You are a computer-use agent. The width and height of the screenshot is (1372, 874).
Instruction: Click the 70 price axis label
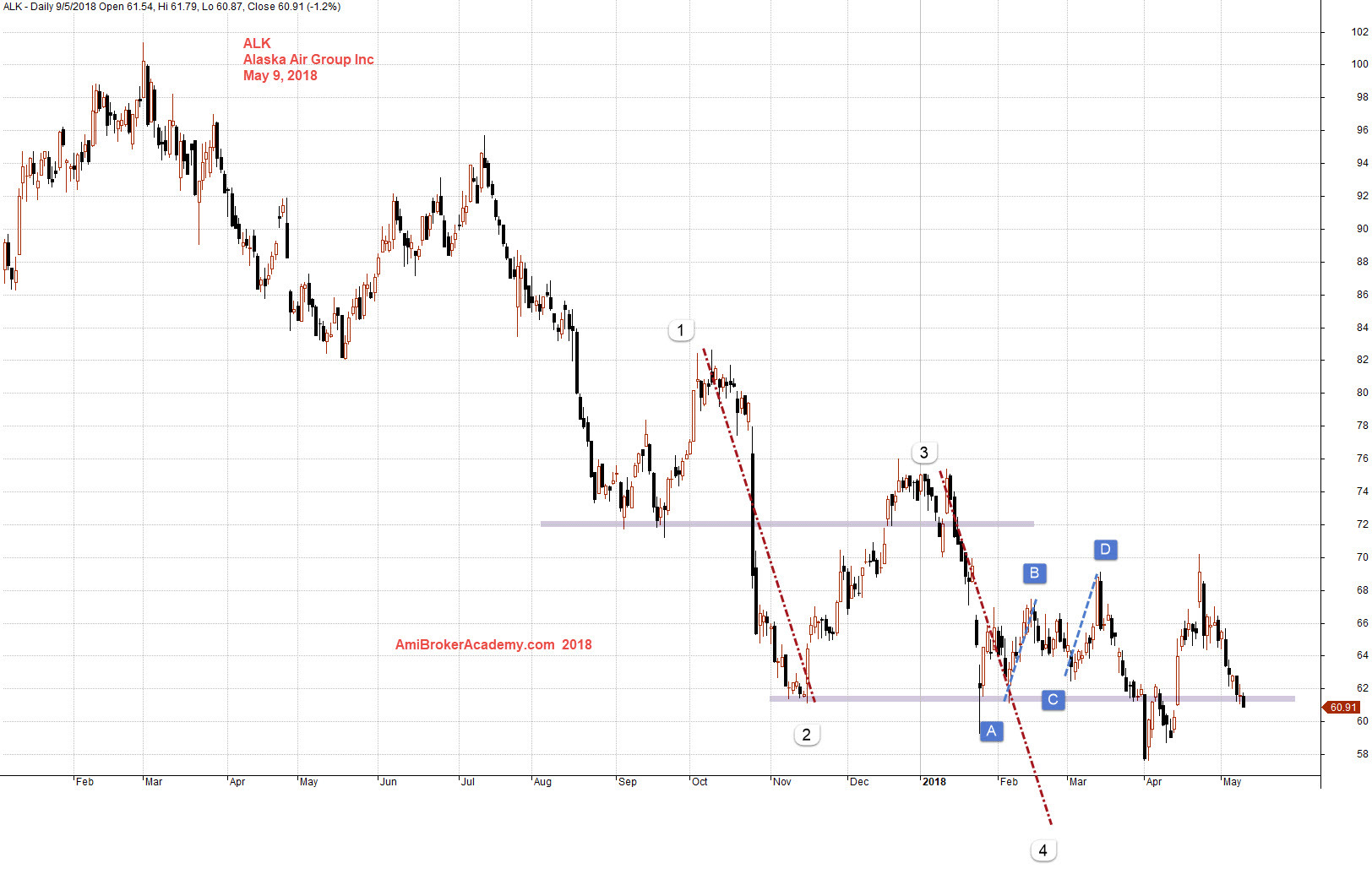[x=1363, y=557]
